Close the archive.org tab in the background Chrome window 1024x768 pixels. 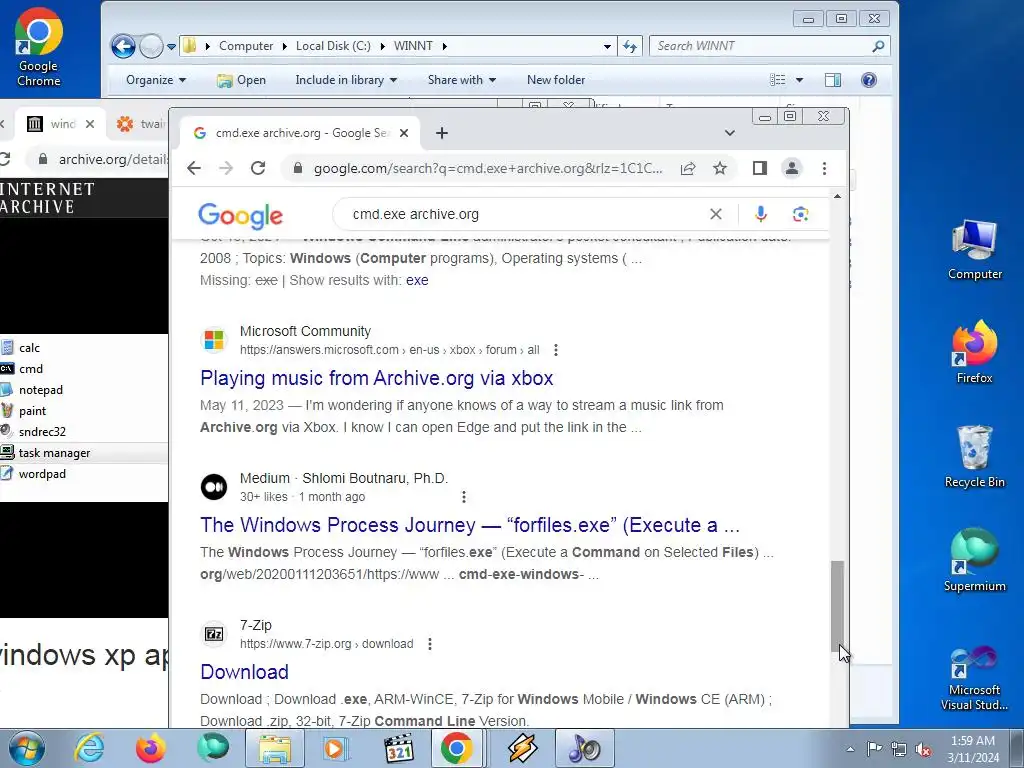[90, 123]
